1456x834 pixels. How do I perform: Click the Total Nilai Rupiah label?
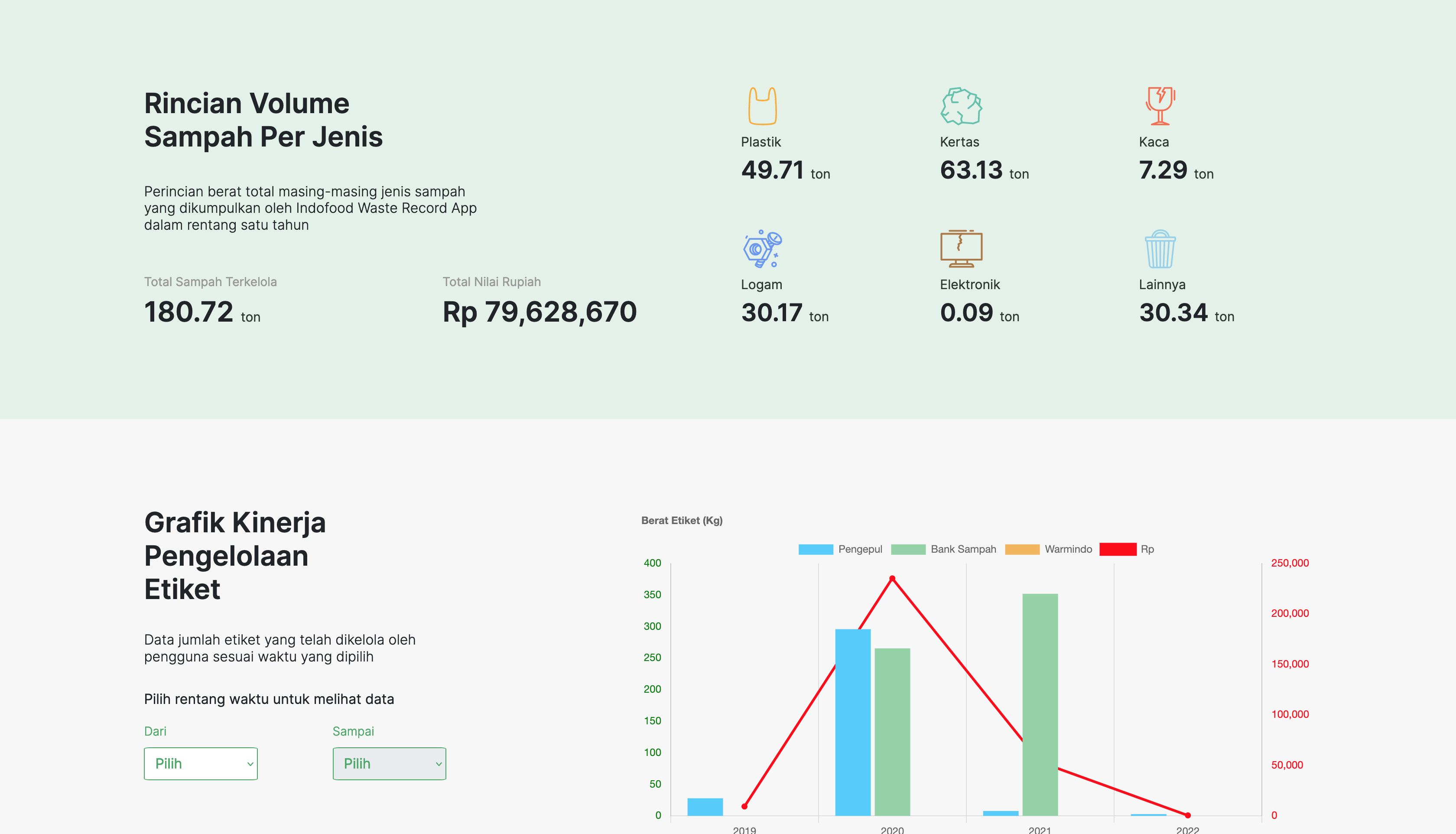(x=492, y=282)
